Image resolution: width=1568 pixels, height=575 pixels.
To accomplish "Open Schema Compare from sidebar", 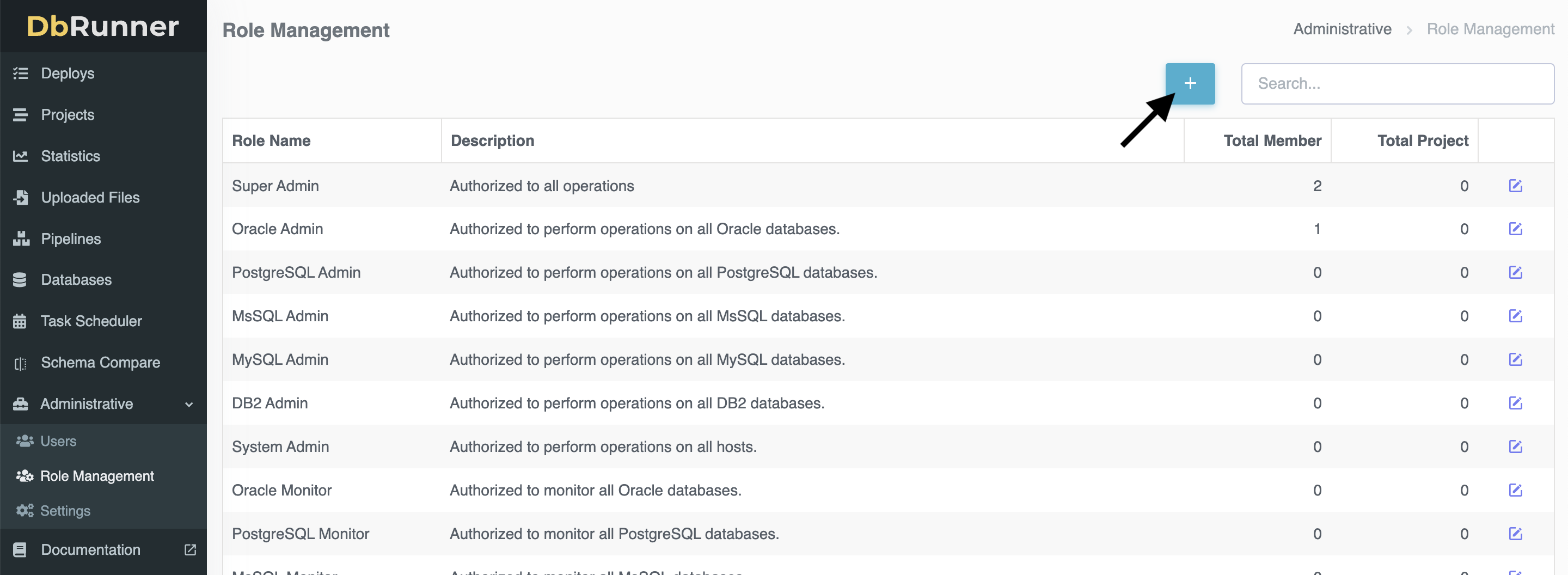I will 100,363.
